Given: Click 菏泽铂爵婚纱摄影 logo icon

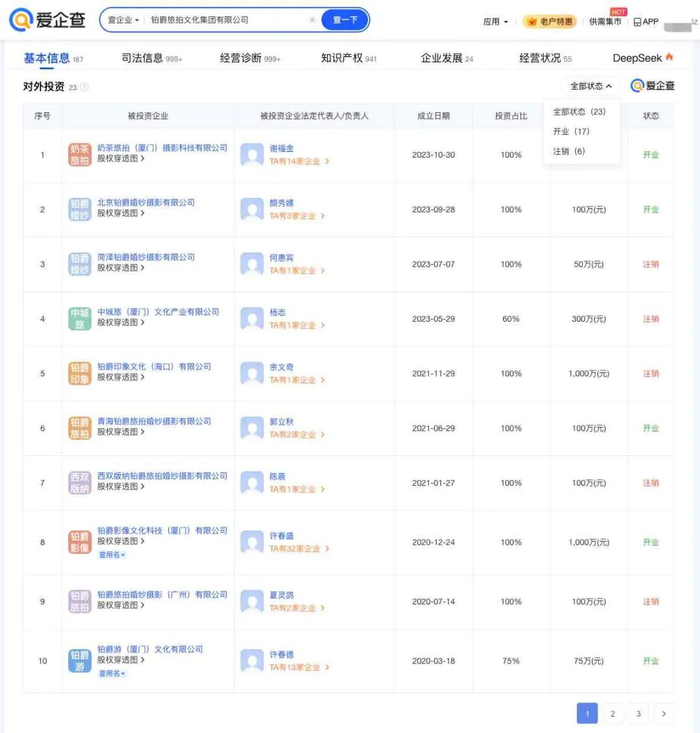Looking at the screenshot, I should click(79, 264).
